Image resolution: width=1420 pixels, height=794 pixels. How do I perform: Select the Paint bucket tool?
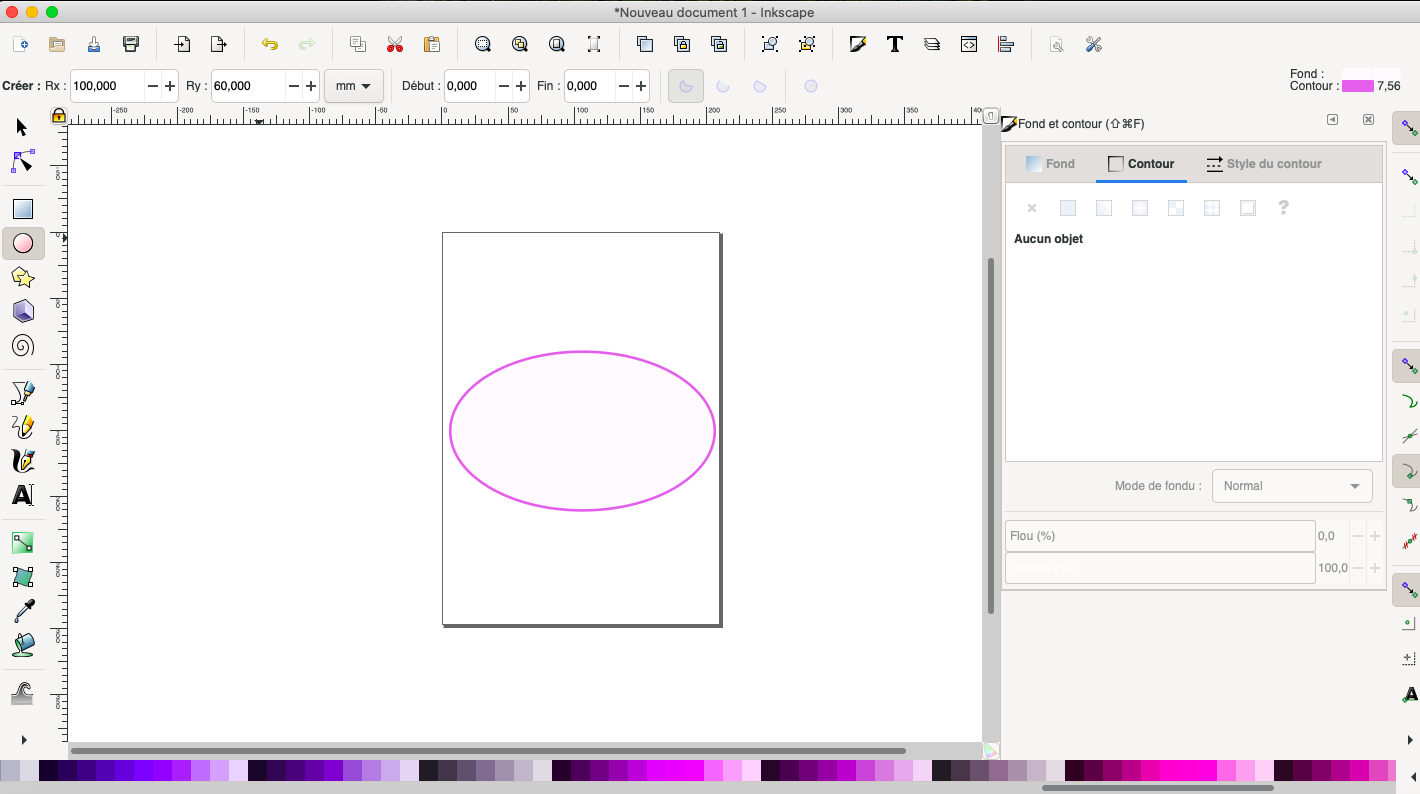[x=22, y=645]
